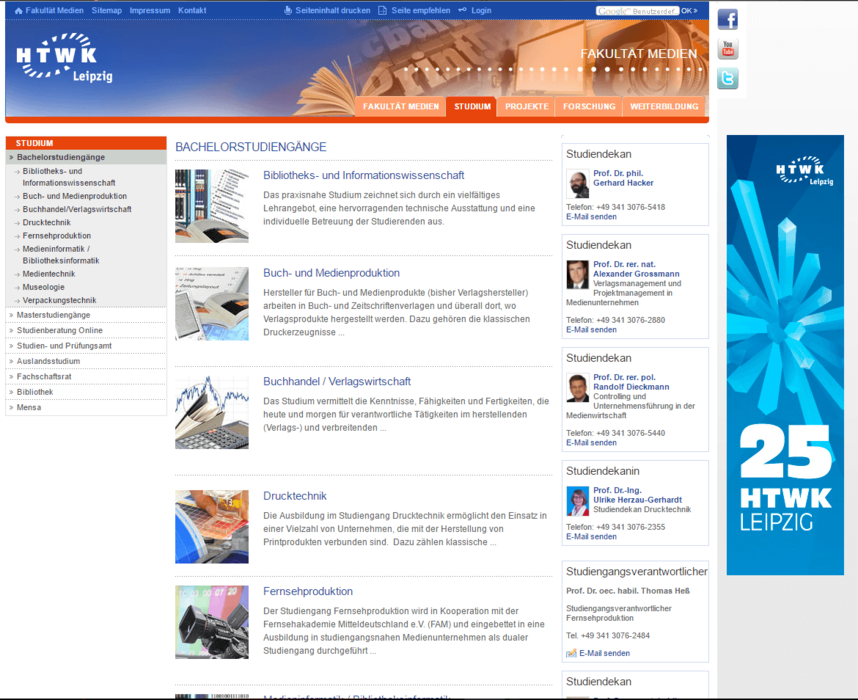Click the home icon beside Fakultät Medien

pos(17,10)
